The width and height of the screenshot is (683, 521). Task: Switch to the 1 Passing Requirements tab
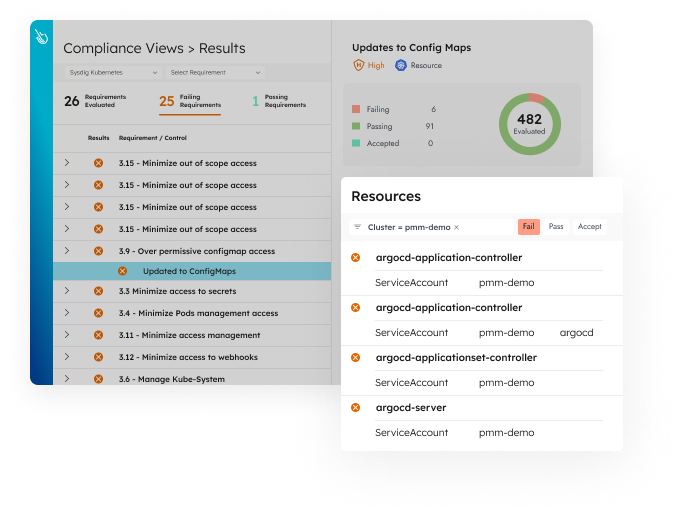click(x=279, y=101)
